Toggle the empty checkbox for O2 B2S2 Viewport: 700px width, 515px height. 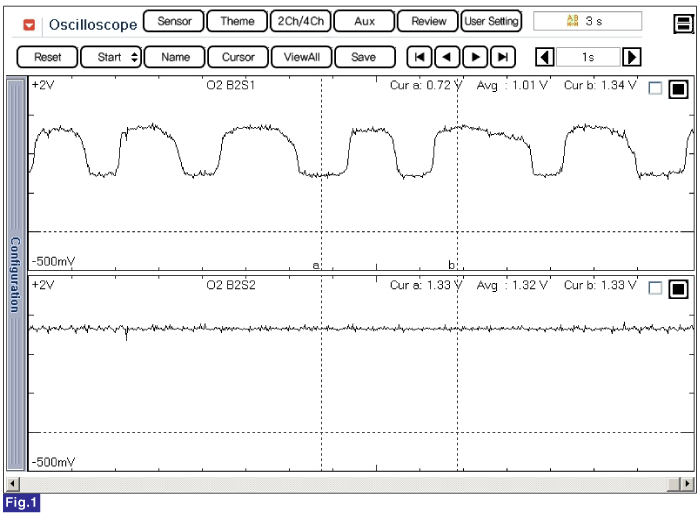pyautogui.click(x=655, y=288)
